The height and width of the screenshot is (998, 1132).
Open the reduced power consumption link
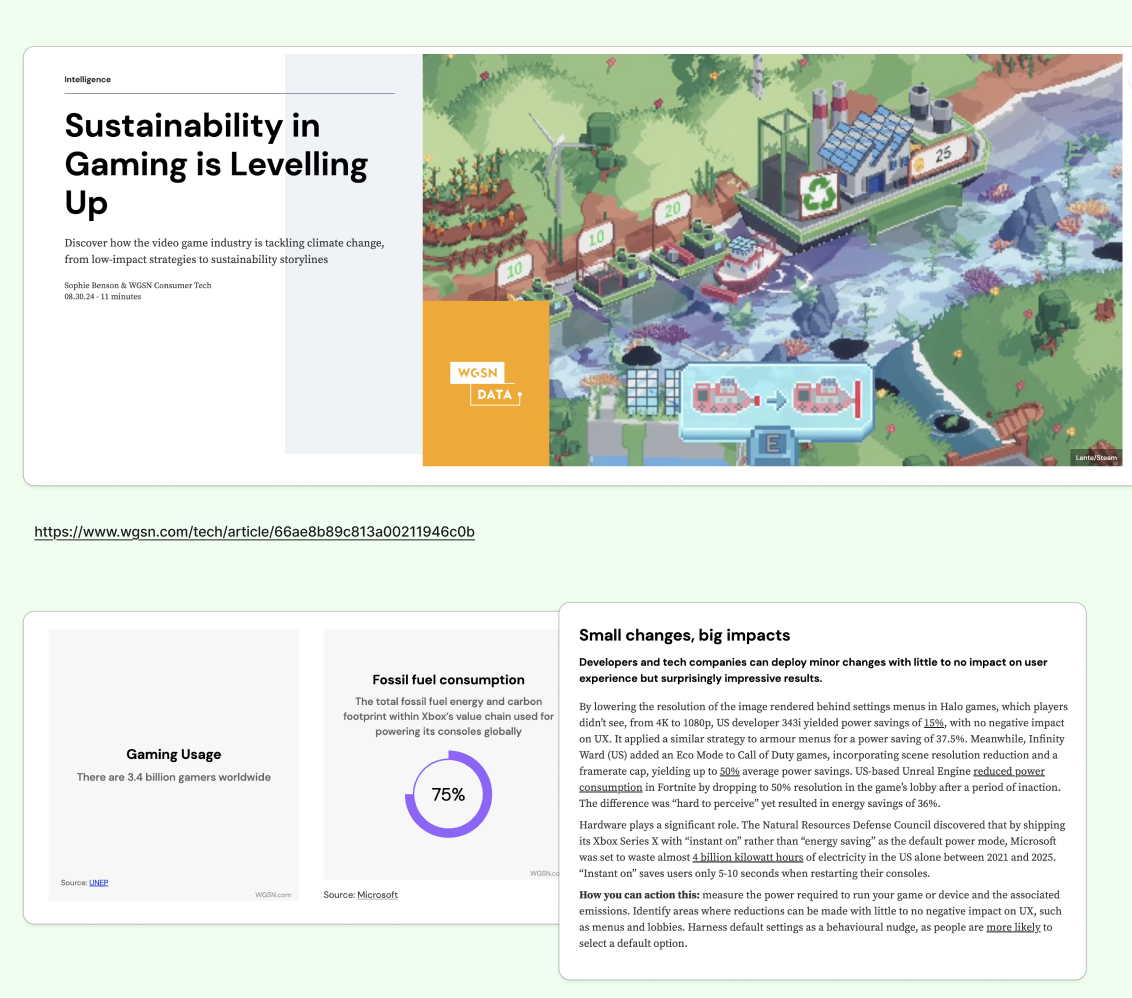click(1009, 770)
